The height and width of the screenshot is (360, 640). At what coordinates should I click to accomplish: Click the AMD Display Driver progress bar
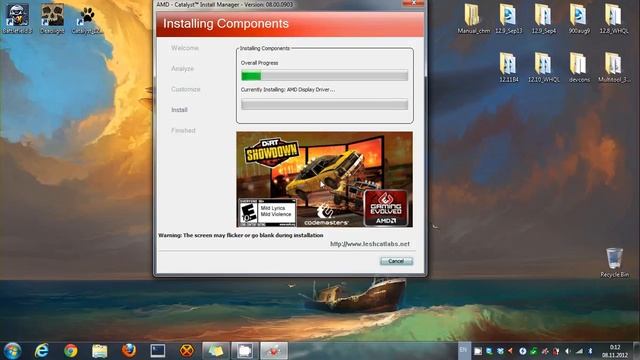pyautogui.click(x=324, y=104)
